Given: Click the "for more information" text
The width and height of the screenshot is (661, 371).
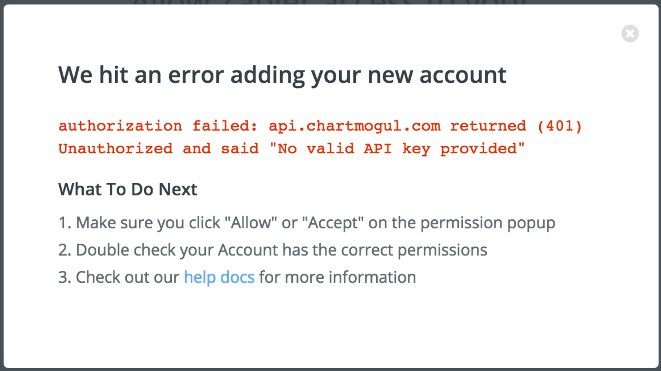Looking at the screenshot, I should pos(337,277).
